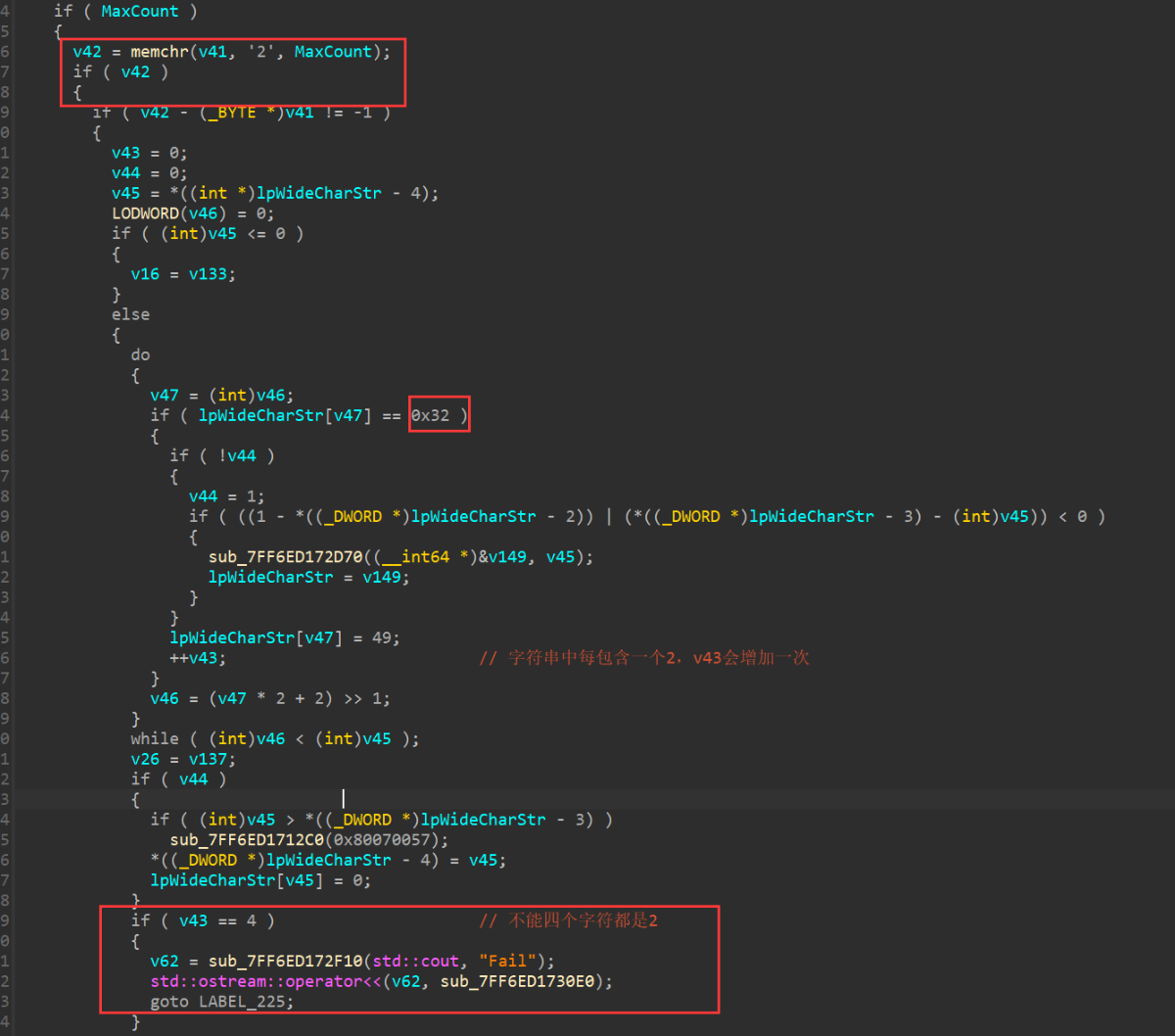Click the MaxCount argument inside the memchr call

(333, 52)
